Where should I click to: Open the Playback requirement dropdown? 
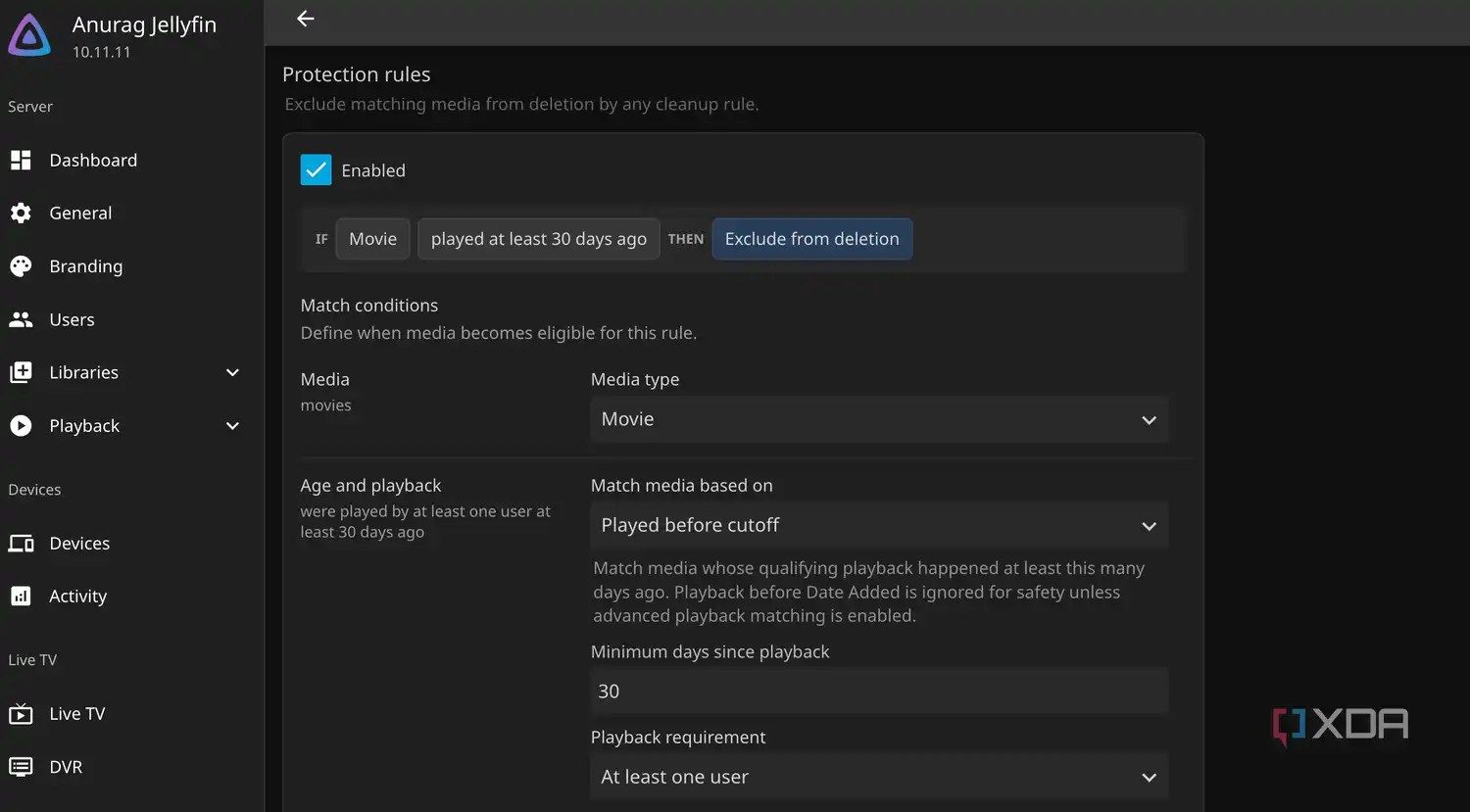click(x=879, y=777)
